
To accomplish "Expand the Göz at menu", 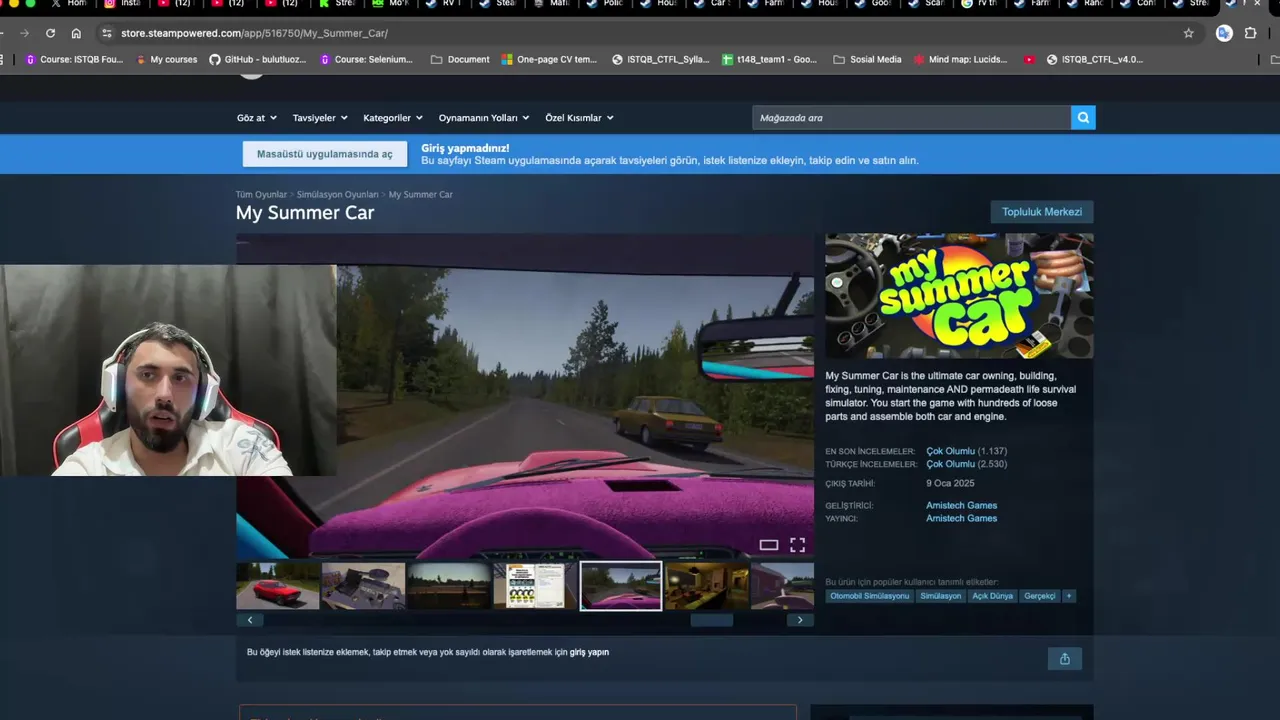I will click(257, 118).
